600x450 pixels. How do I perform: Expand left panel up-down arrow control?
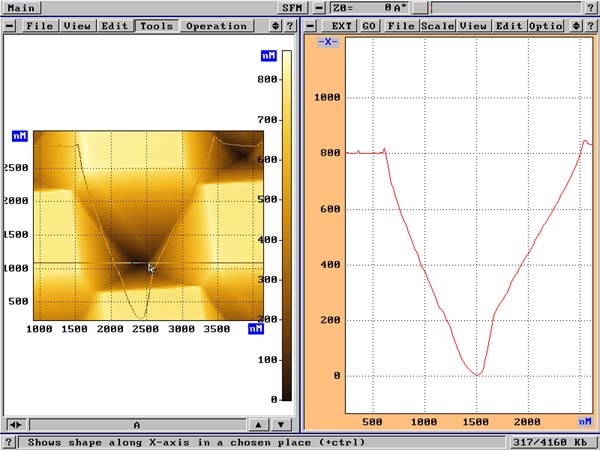pyautogui.click(x=275, y=25)
